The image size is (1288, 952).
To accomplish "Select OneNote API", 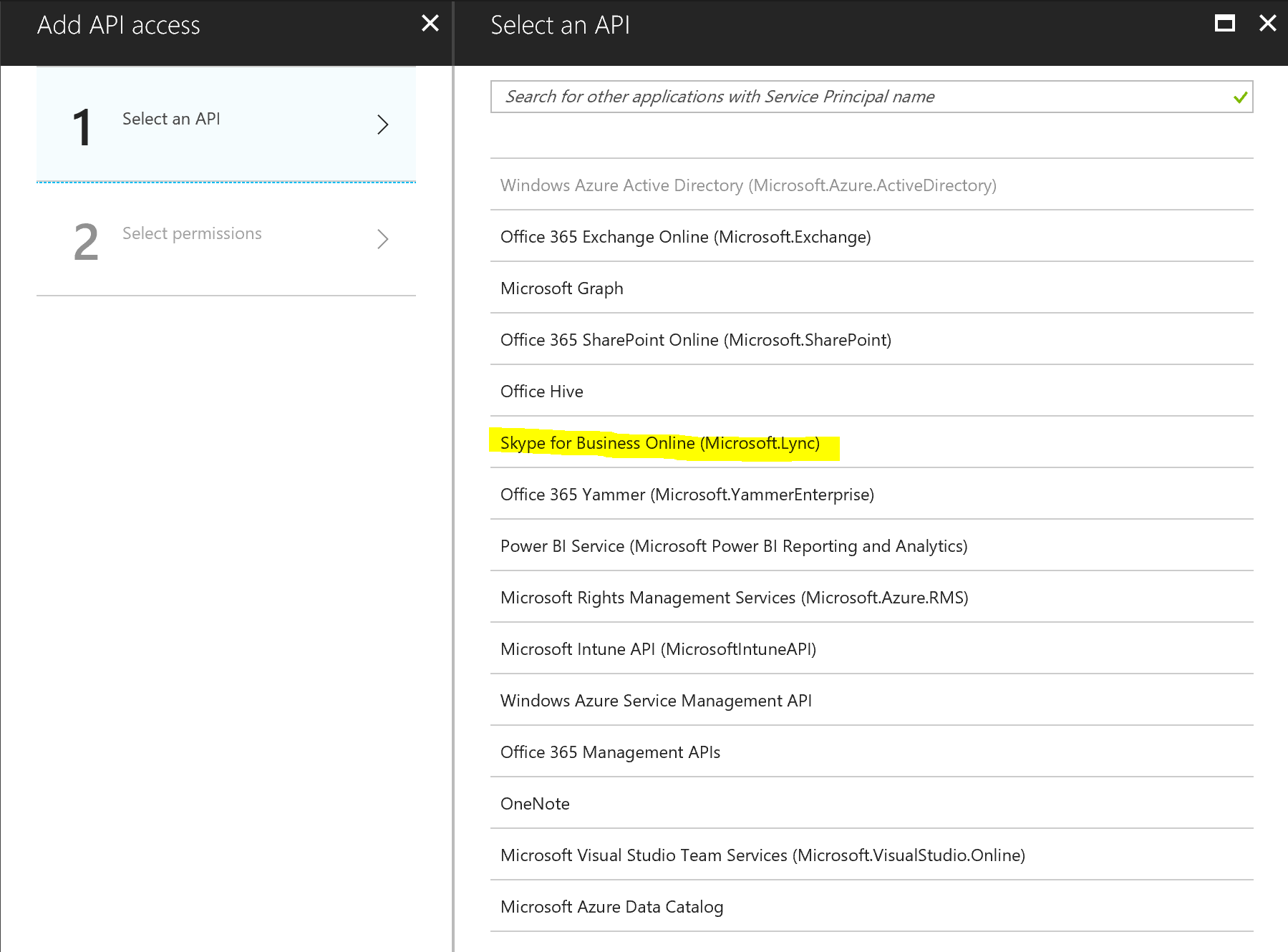I will 871,803.
